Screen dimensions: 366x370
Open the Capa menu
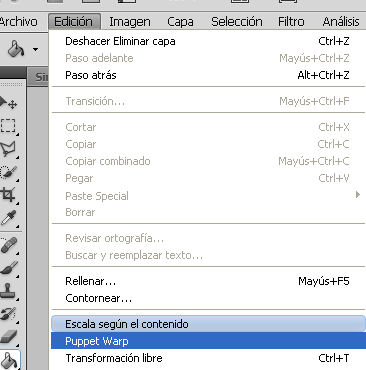tap(180, 22)
